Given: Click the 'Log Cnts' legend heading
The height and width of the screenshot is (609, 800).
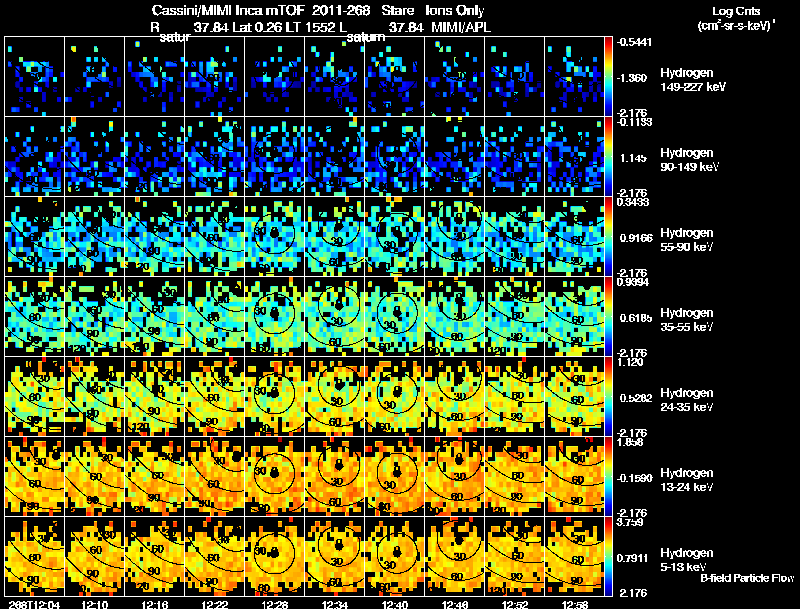Looking at the screenshot, I should click(x=736, y=11).
